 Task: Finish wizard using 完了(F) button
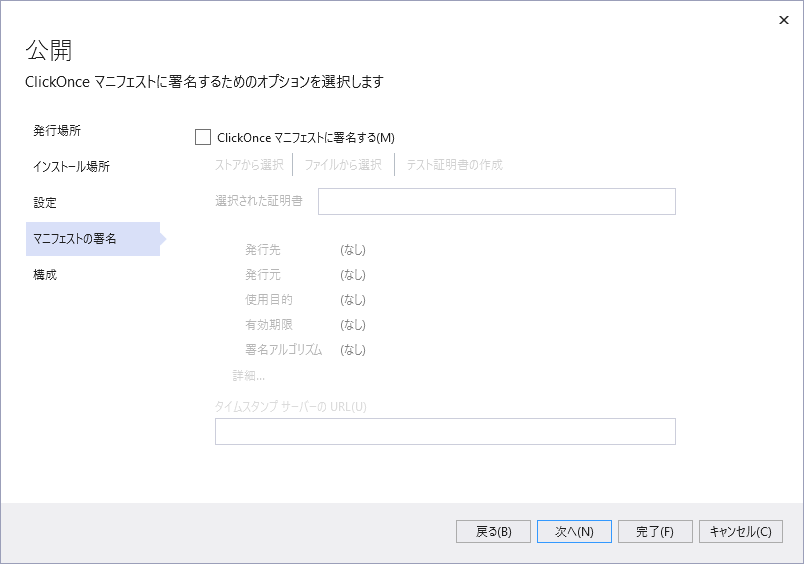coord(655,532)
